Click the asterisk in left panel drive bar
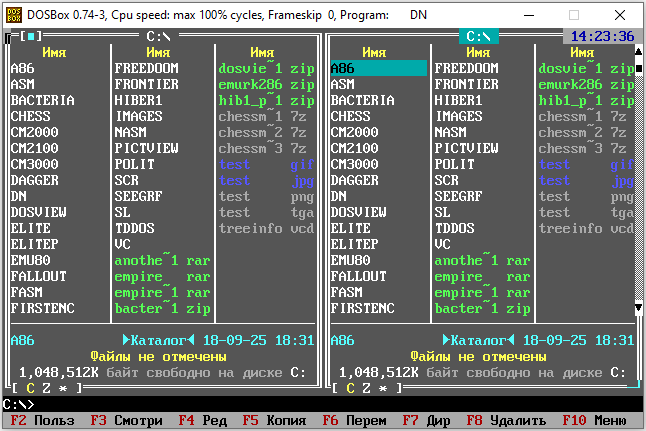Viewport: 646px width, 431px height. tap(63, 388)
